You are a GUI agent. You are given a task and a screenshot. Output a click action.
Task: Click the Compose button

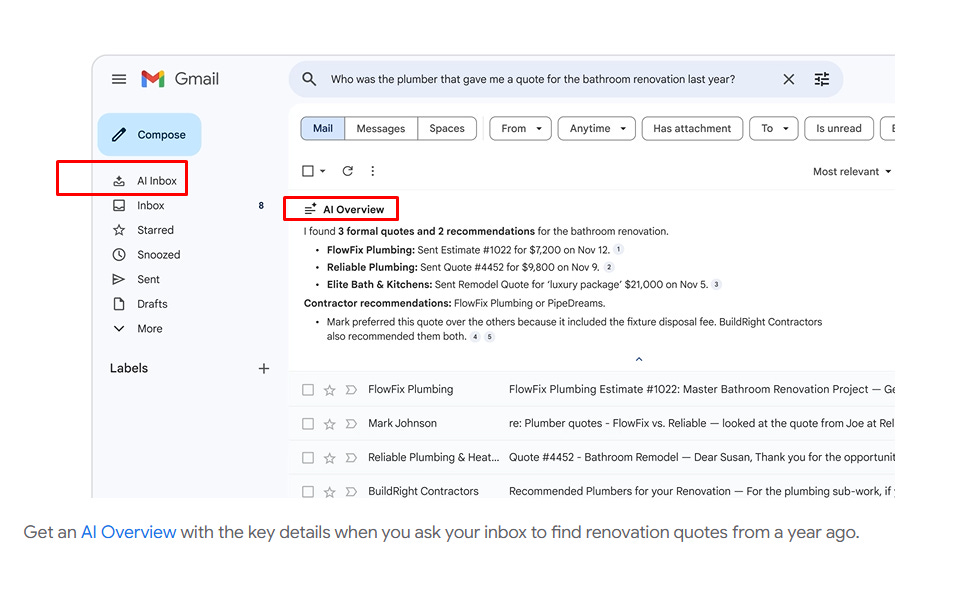pos(150,135)
